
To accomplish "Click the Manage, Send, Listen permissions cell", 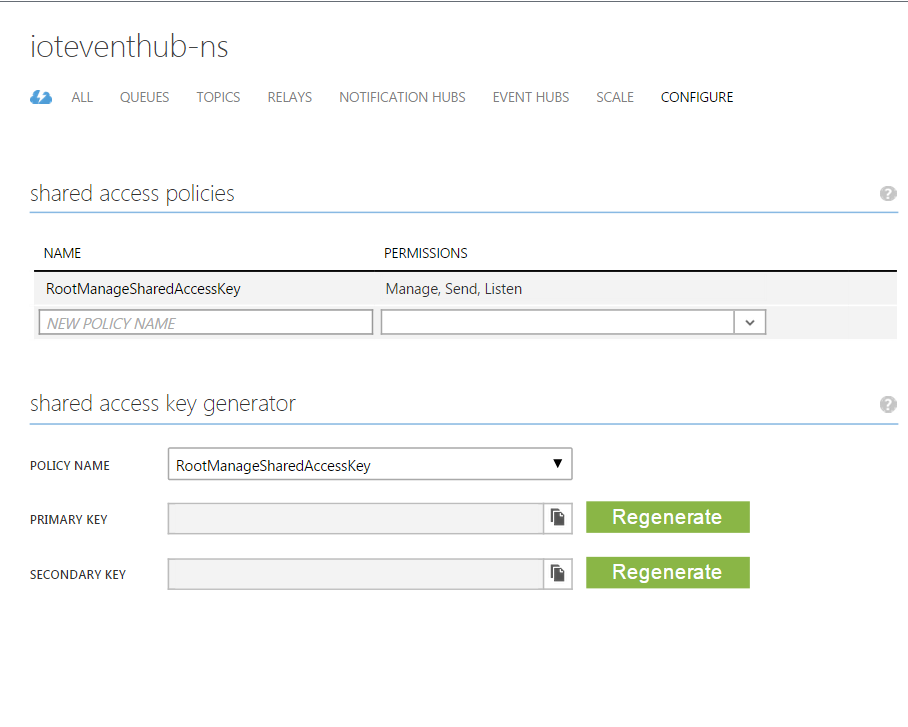I will click(x=453, y=289).
